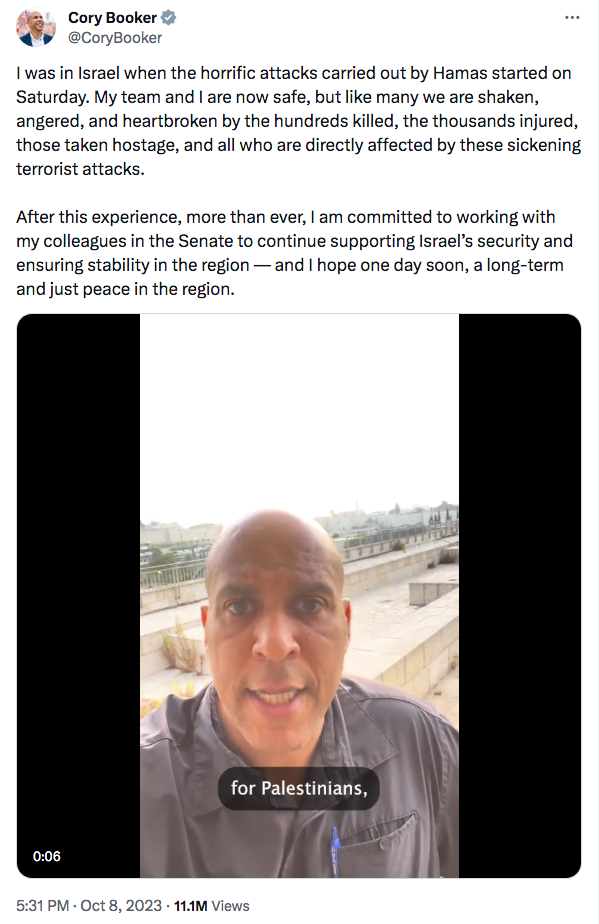Click the first paragraph about the Hamas attacks
Screen dimensions: 599x924
tap(298, 121)
